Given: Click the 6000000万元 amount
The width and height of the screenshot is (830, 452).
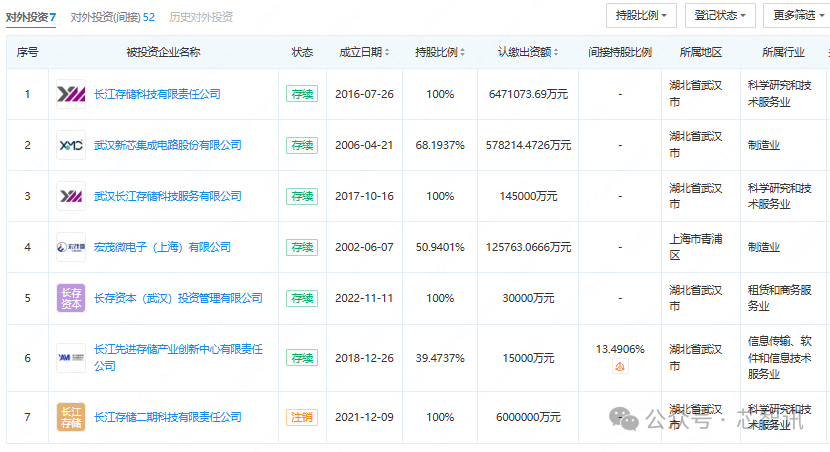Looking at the screenshot, I should [528, 417].
